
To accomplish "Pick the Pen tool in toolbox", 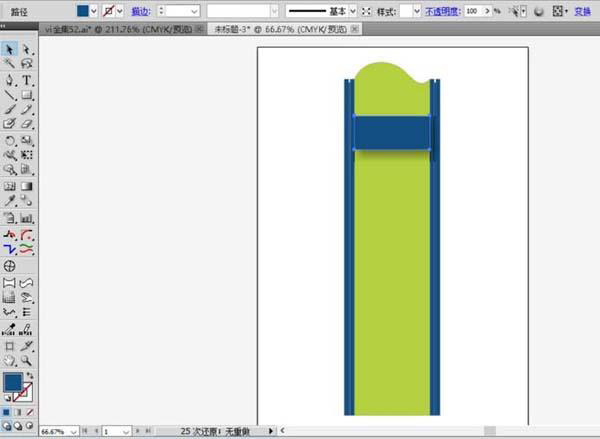I will 10,79.
